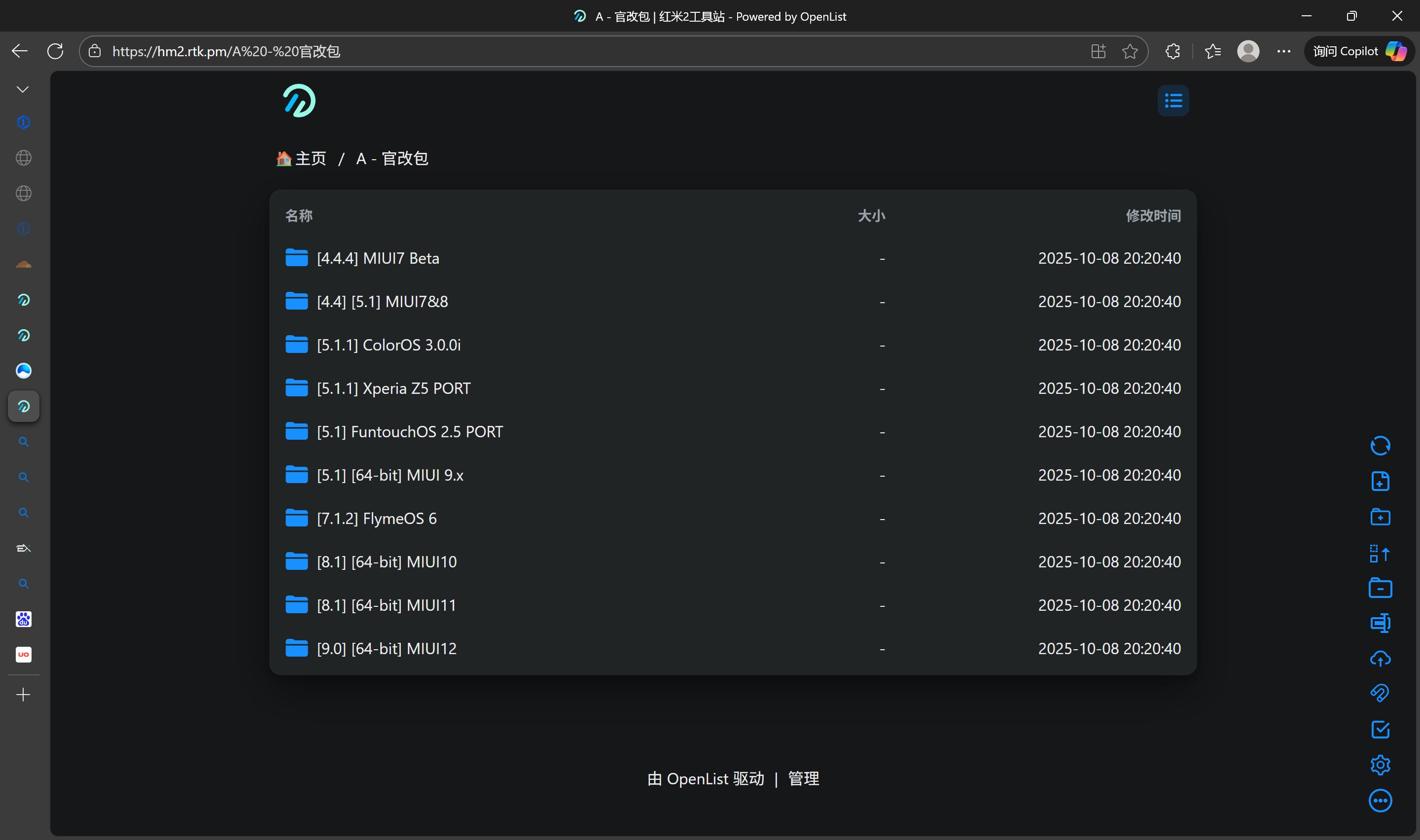Click the new folder icon
1420x840 pixels.
(x=1380, y=517)
